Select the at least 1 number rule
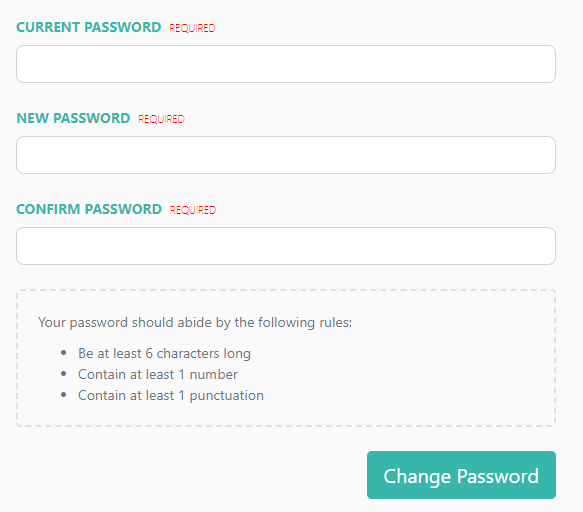 (158, 374)
